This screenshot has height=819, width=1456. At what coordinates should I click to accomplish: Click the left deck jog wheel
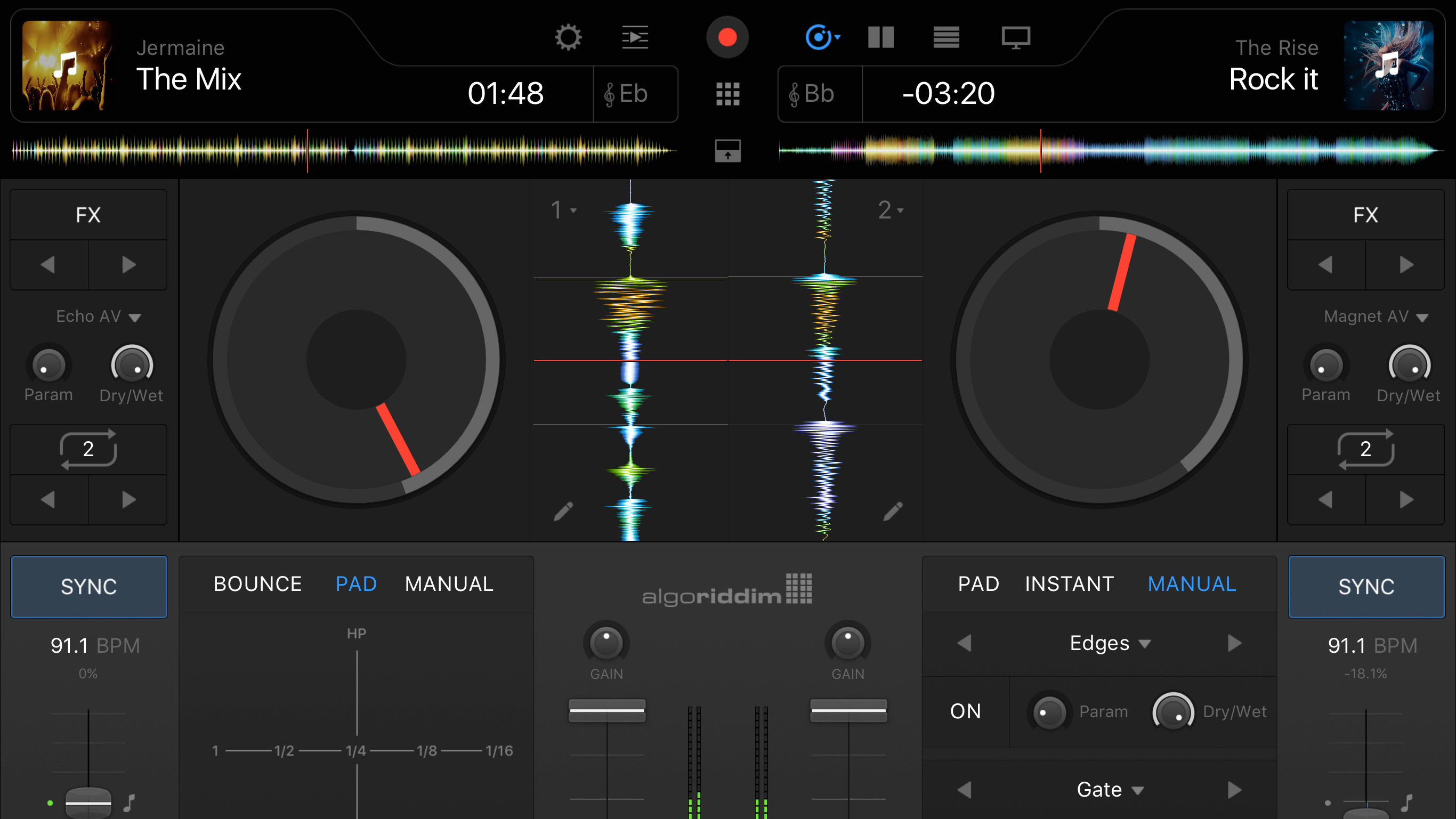tap(357, 360)
